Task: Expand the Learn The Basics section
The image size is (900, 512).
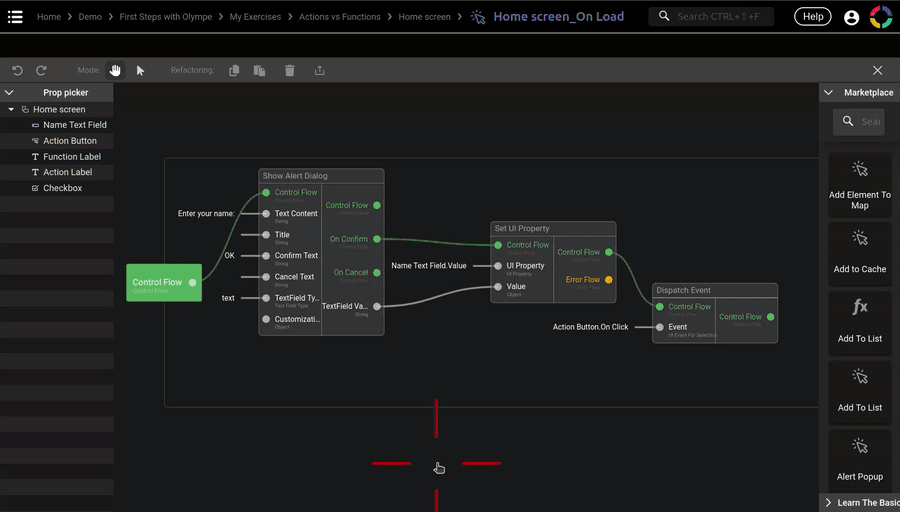Action: 828,502
